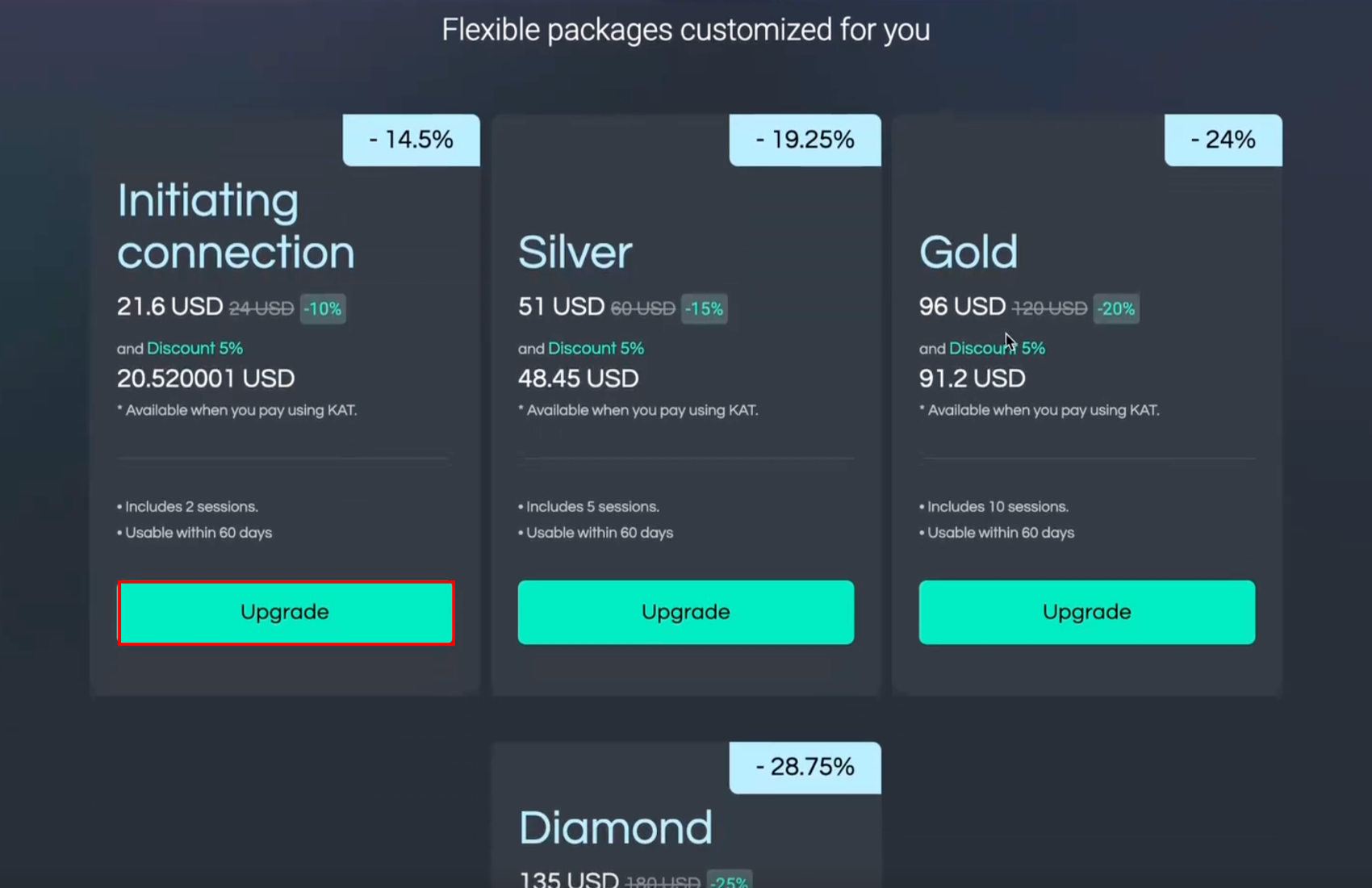Click the -15% tag beside 60 USD
The height and width of the screenshot is (888, 1372).
[704, 308]
